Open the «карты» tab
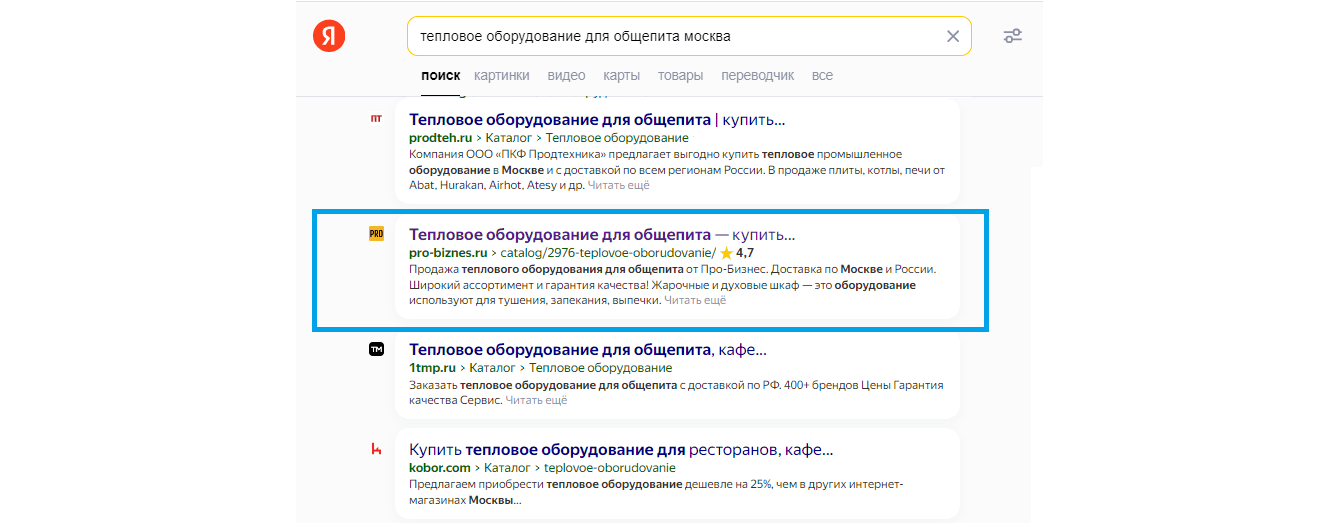The width and height of the screenshot is (1340, 523). point(621,75)
